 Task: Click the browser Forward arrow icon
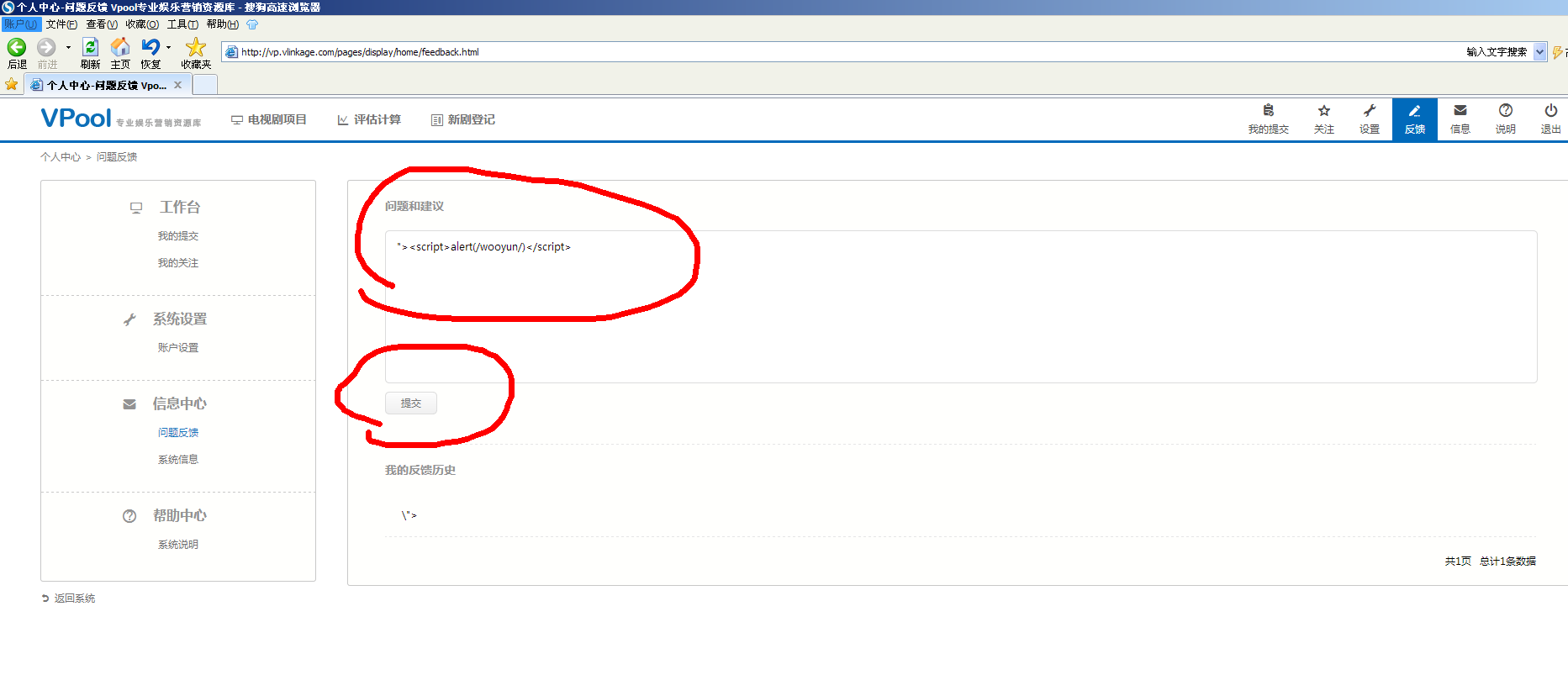tap(47, 47)
